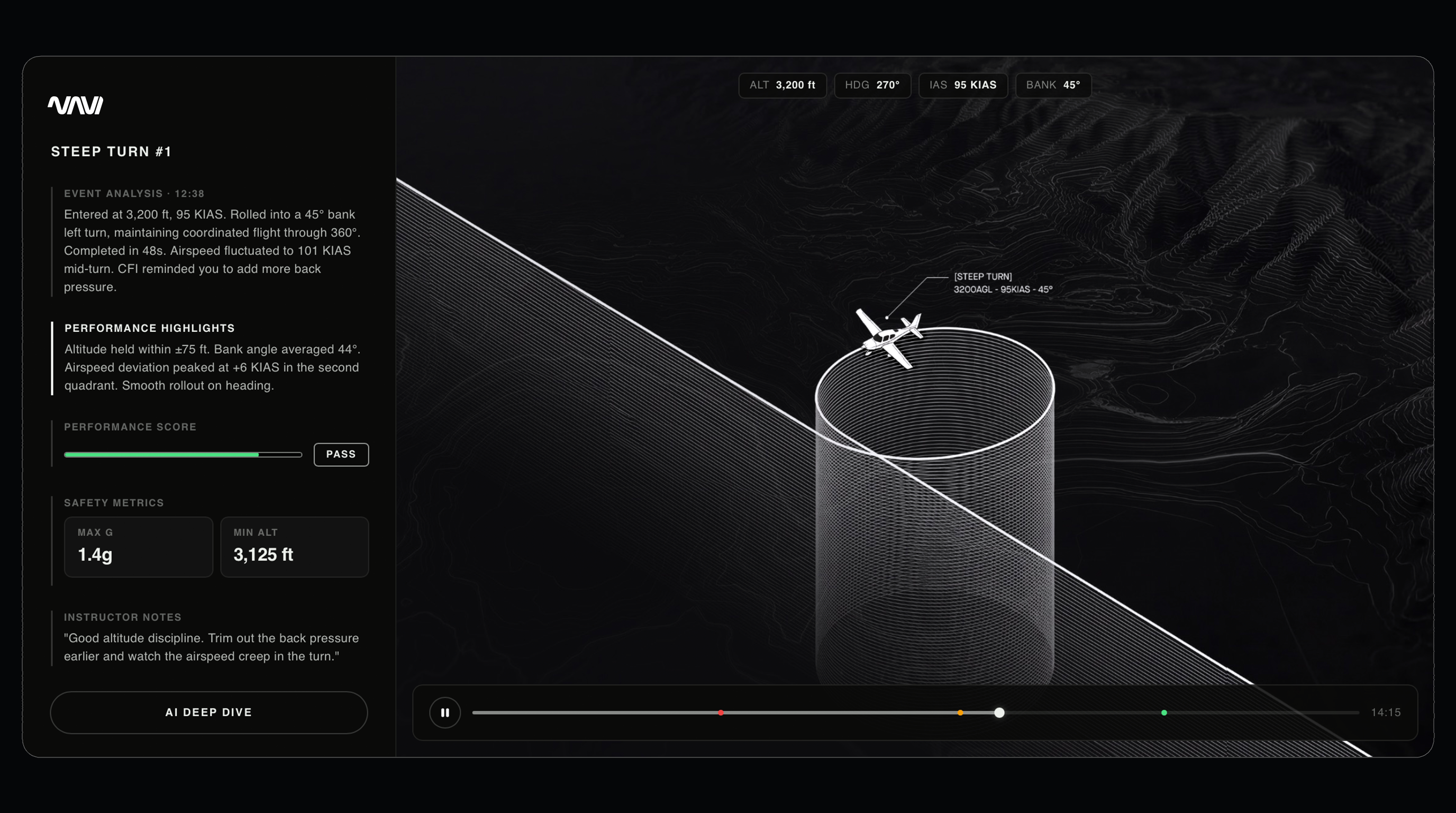Viewport: 1456px width, 813px height.
Task: Click the 14:15 duration timestamp
Action: 1385,712
